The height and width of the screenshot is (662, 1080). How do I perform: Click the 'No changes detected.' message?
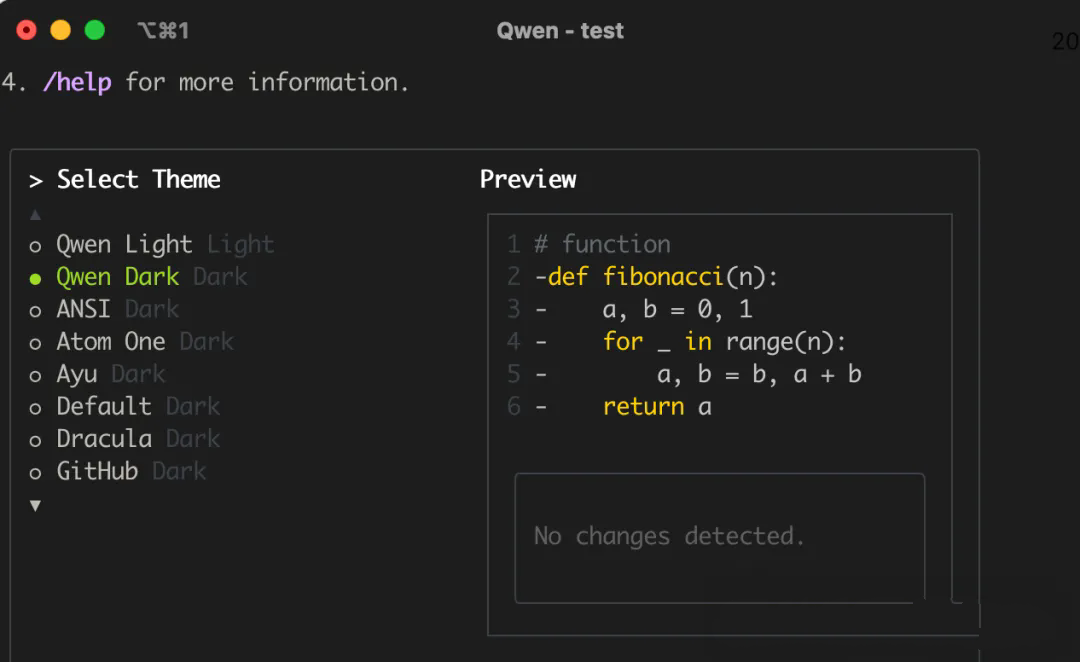point(669,536)
